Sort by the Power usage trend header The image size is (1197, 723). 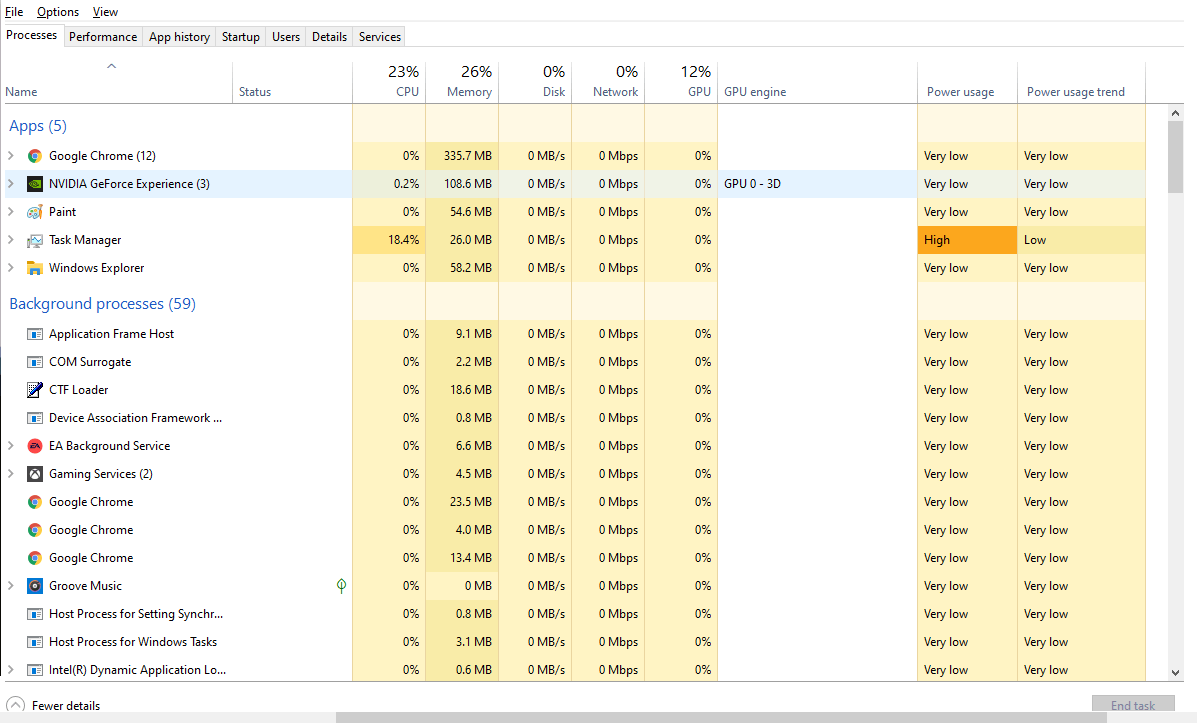(x=1082, y=82)
